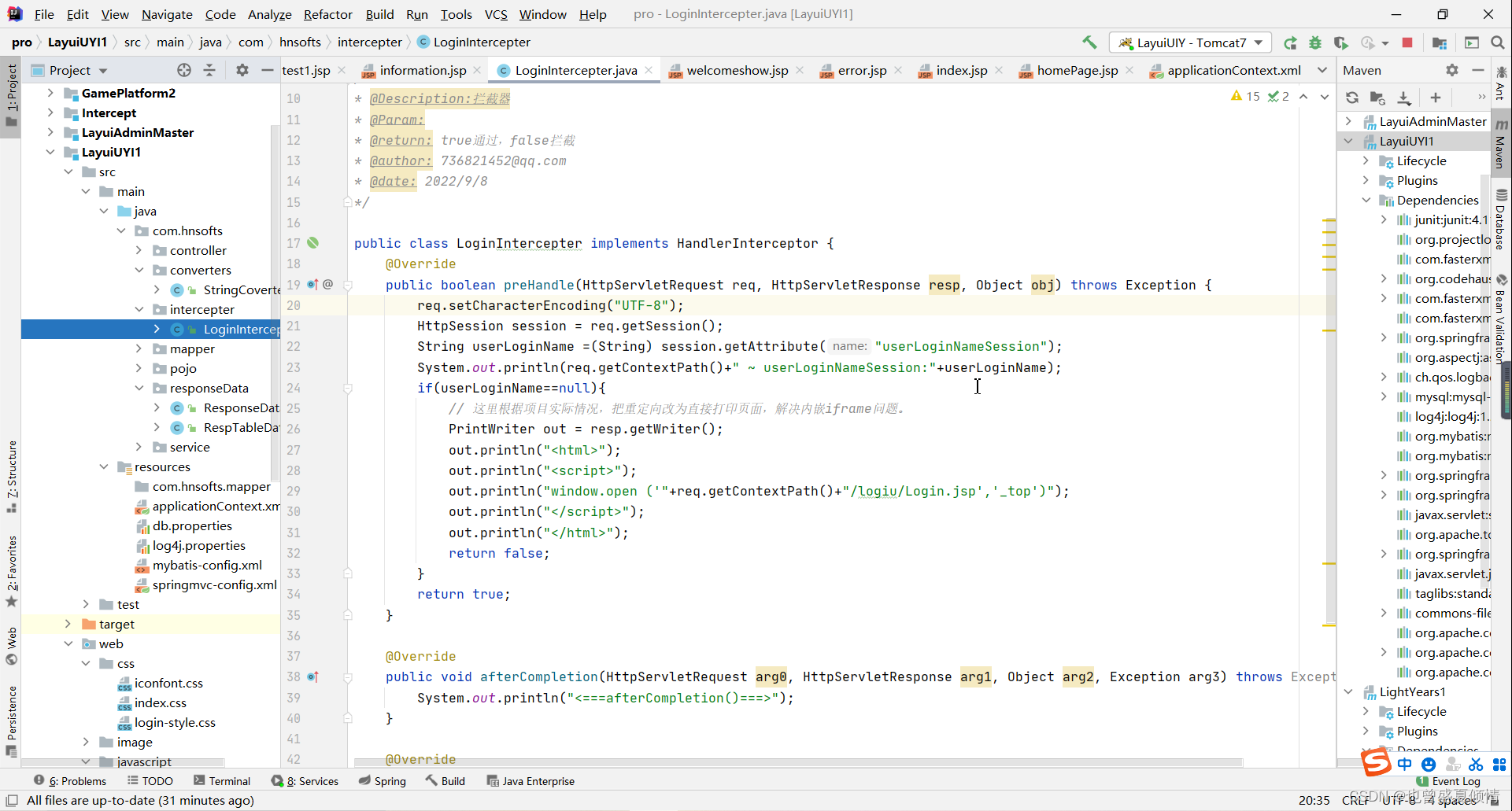
Task: Click the class gutter icon on line 17
Action: (313, 243)
